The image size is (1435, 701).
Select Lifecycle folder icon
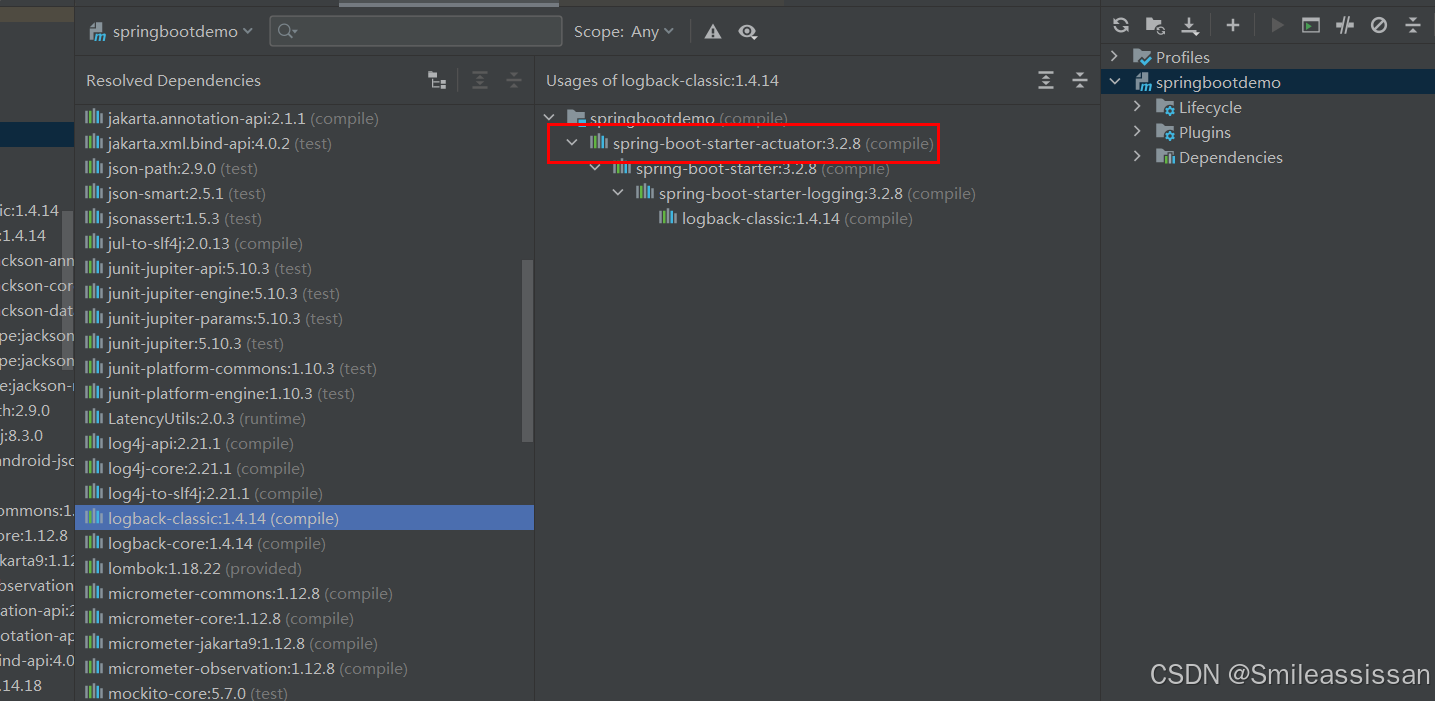pos(1165,107)
